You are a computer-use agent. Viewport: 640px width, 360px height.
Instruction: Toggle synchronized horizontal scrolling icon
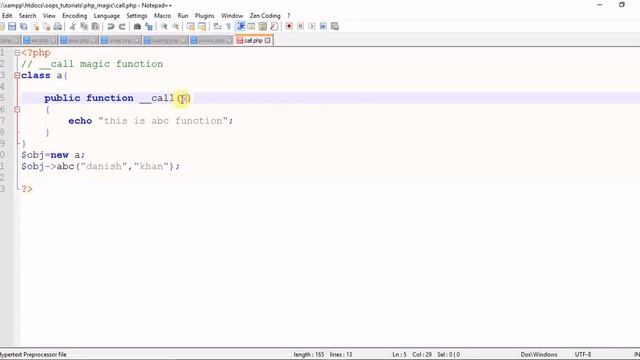pos(202,27)
